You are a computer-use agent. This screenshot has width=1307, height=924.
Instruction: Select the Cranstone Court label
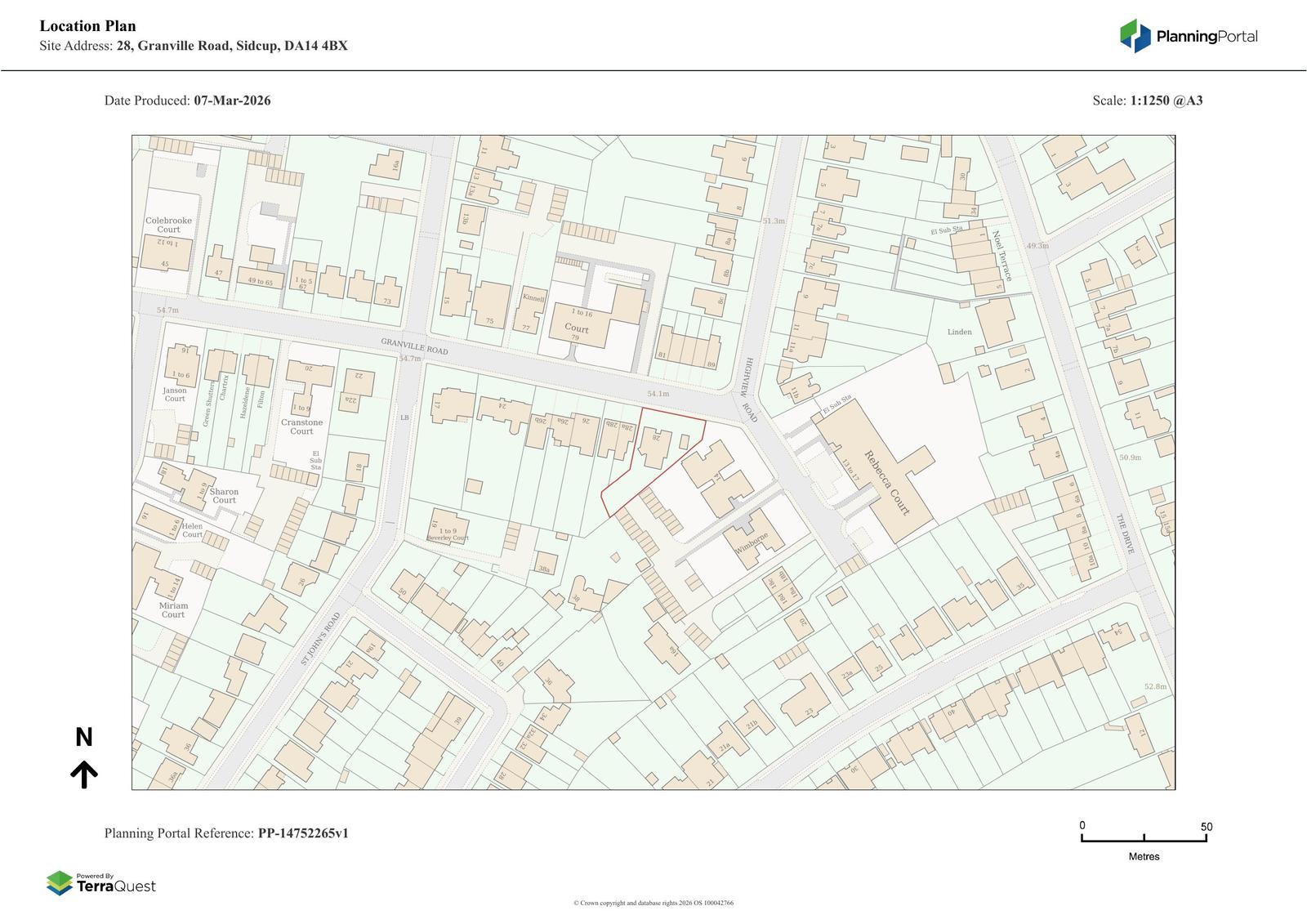[301, 426]
